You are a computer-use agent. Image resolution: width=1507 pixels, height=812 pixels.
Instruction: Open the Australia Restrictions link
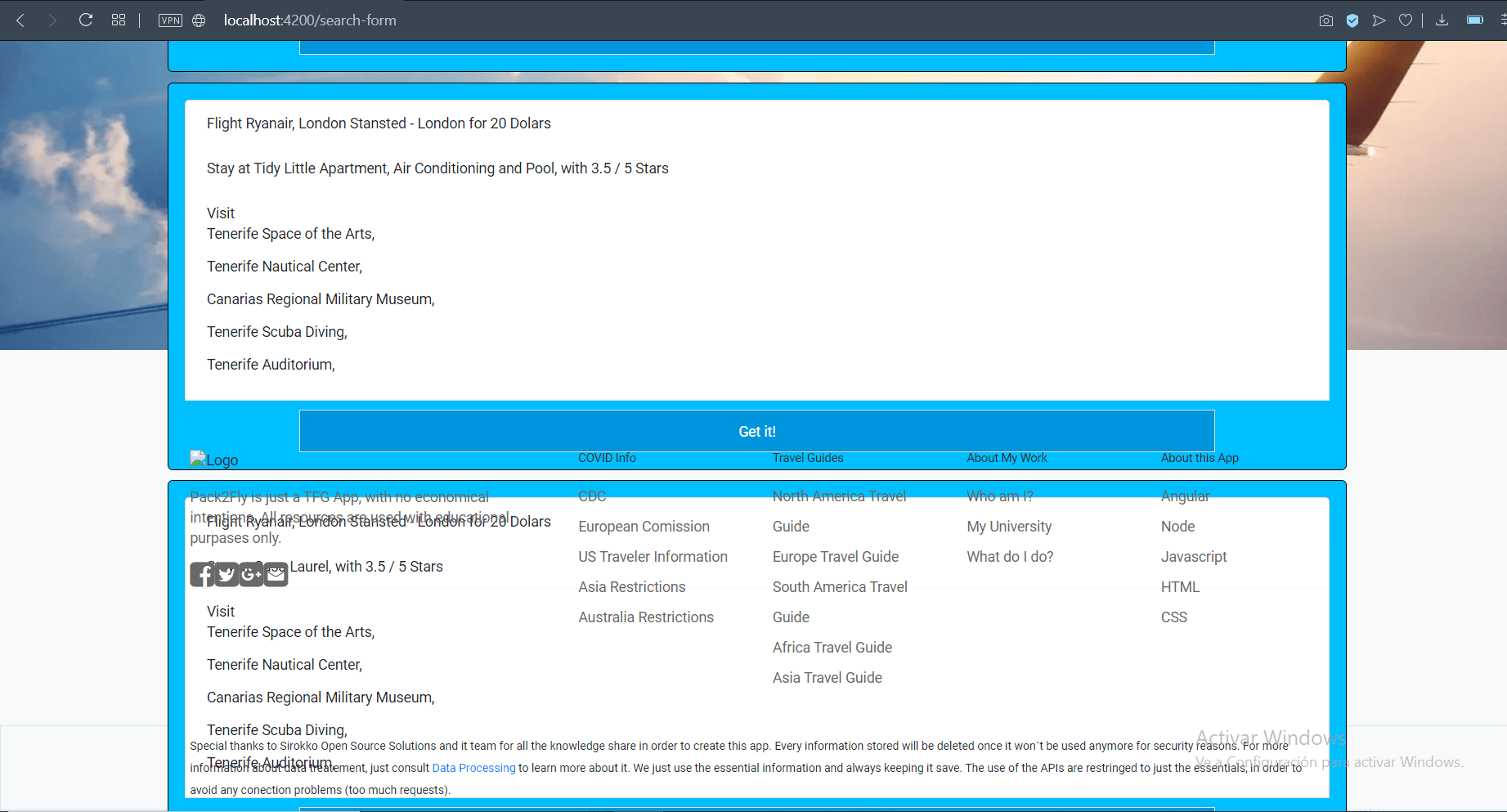point(646,617)
